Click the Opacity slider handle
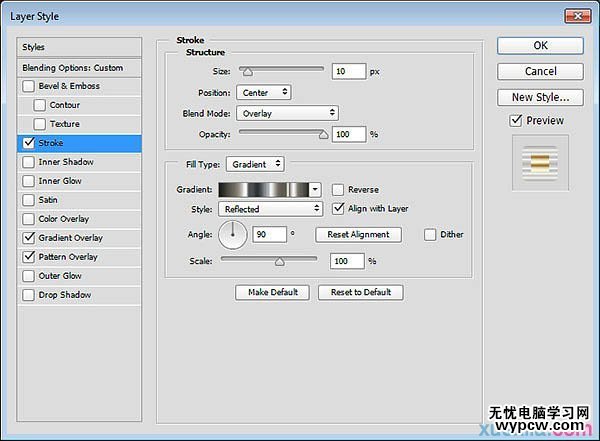 coord(323,134)
